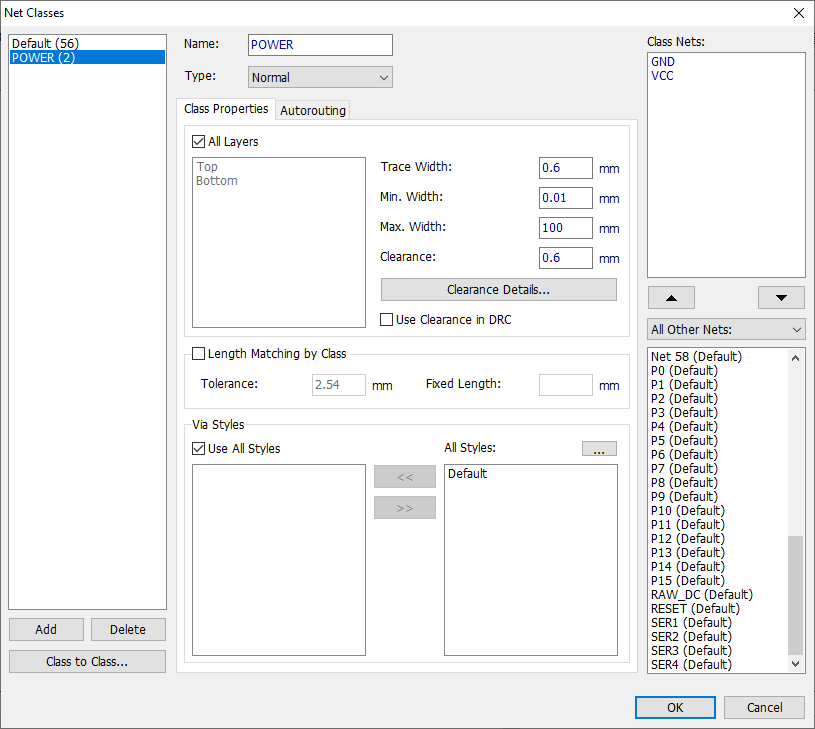The image size is (815, 729).
Task: Select the Default (56) net class
Action: pos(87,43)
